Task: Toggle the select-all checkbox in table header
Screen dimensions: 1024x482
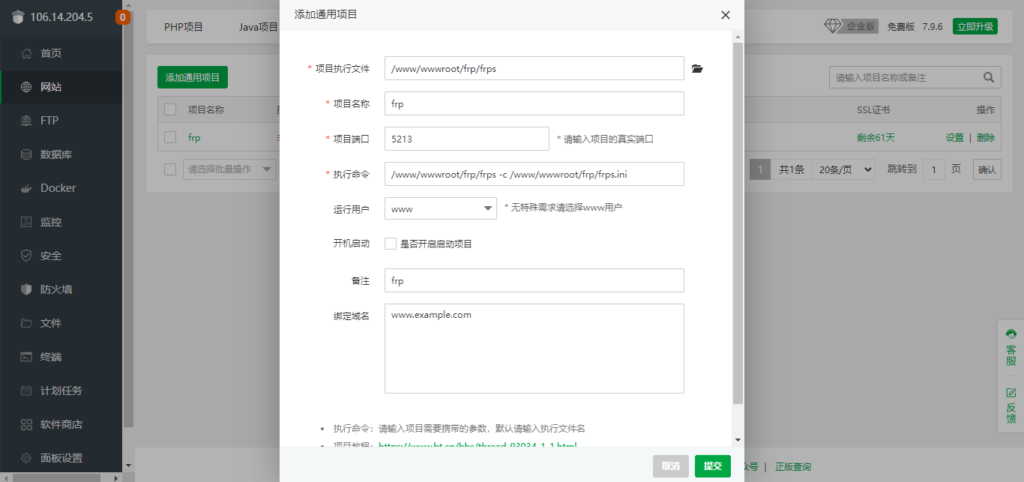Action: pos(170,109)
